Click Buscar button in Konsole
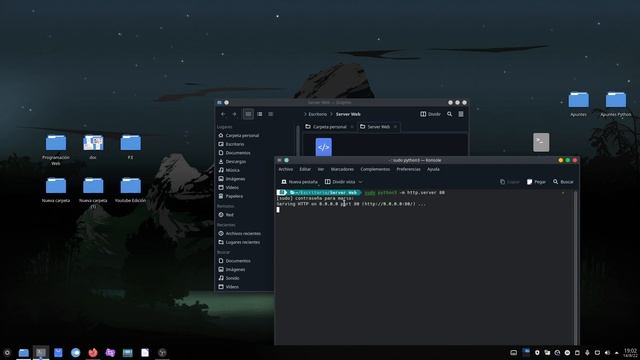640x360 pixels. pyautogui.click(x=563, y=182)
